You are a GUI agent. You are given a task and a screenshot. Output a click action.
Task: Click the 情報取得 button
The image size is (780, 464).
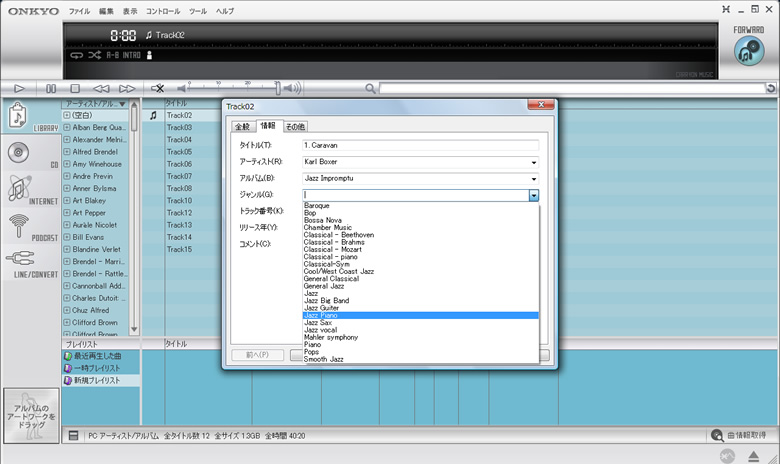point(739,435)
